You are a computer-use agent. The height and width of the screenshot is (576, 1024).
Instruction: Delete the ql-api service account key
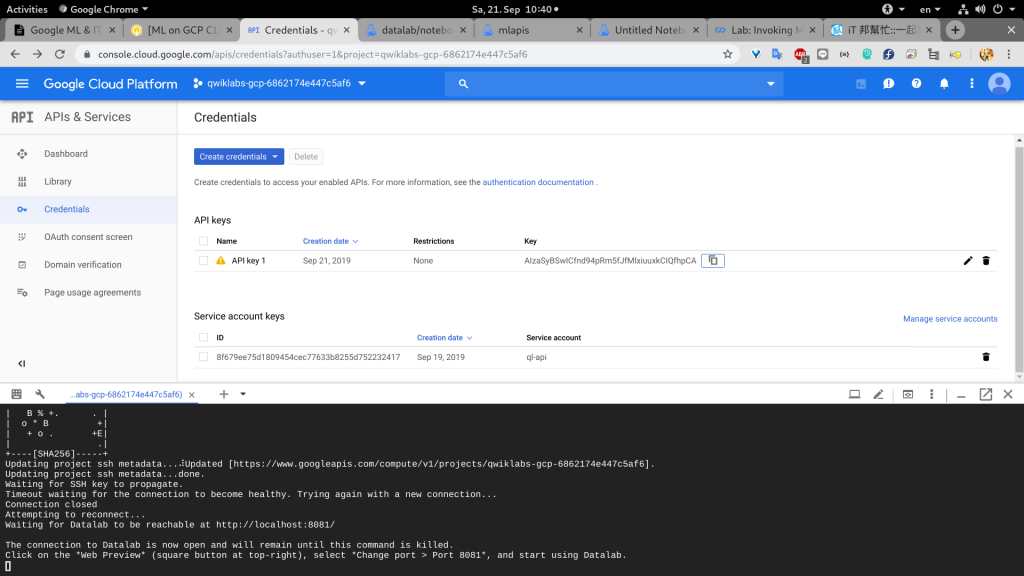point(986,357)
